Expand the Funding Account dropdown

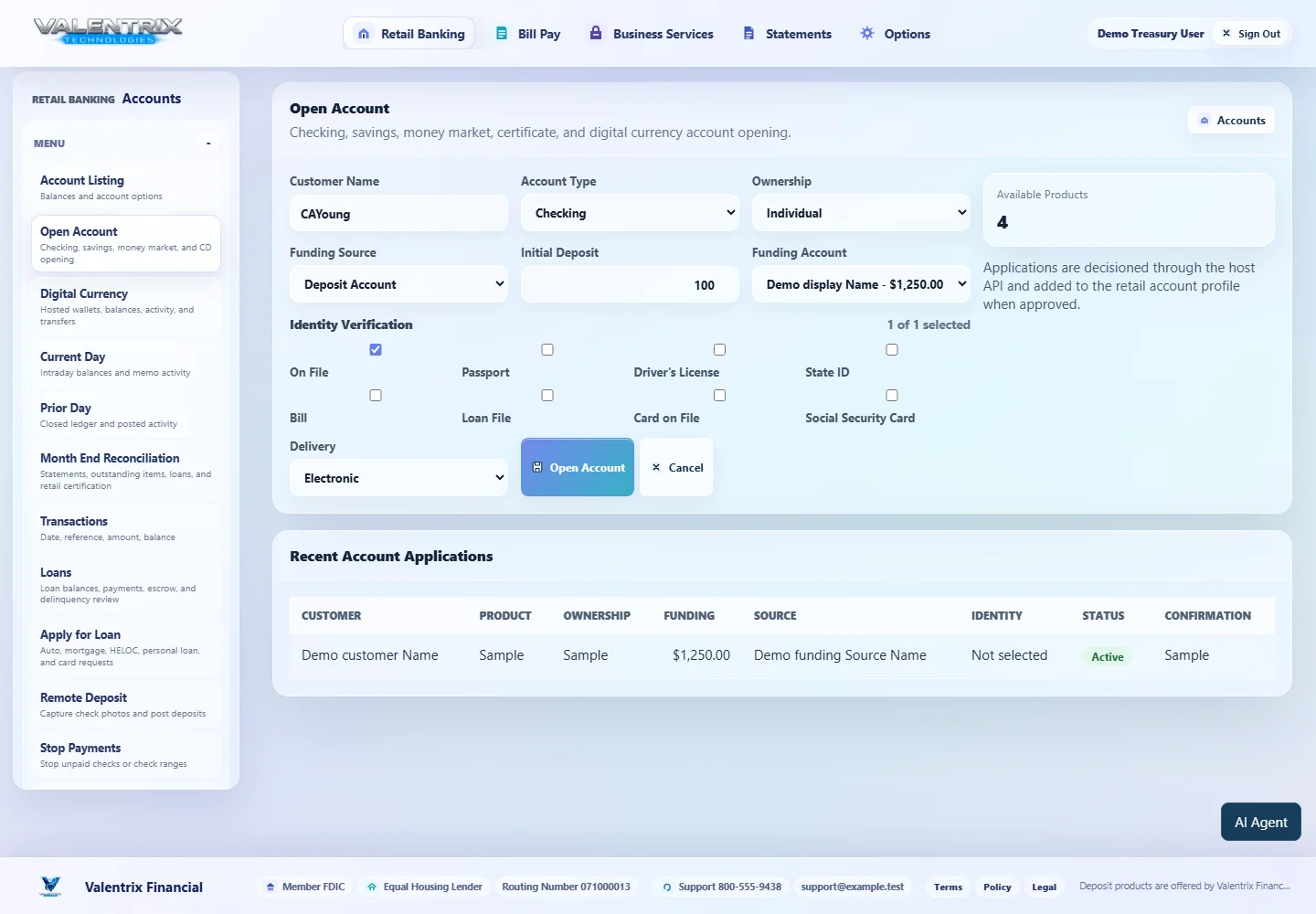[861, 284]
